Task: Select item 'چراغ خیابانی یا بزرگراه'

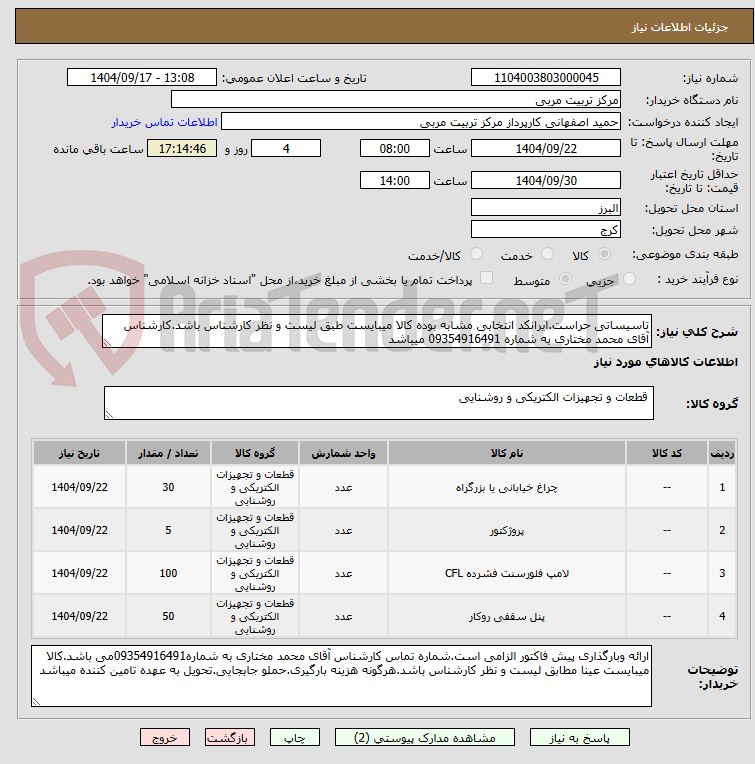Action: point(507,487)
